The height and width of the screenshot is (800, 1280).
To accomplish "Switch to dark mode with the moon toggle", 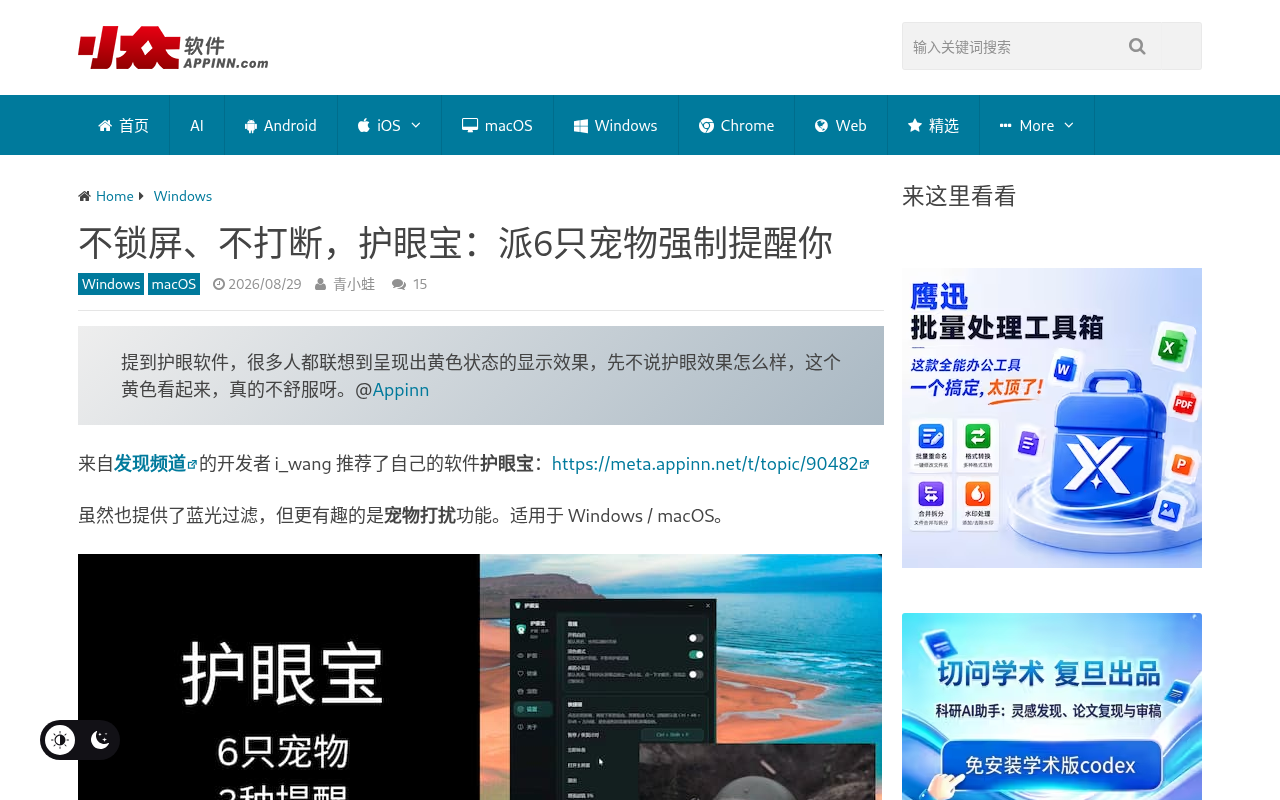I will coord(100,740).
